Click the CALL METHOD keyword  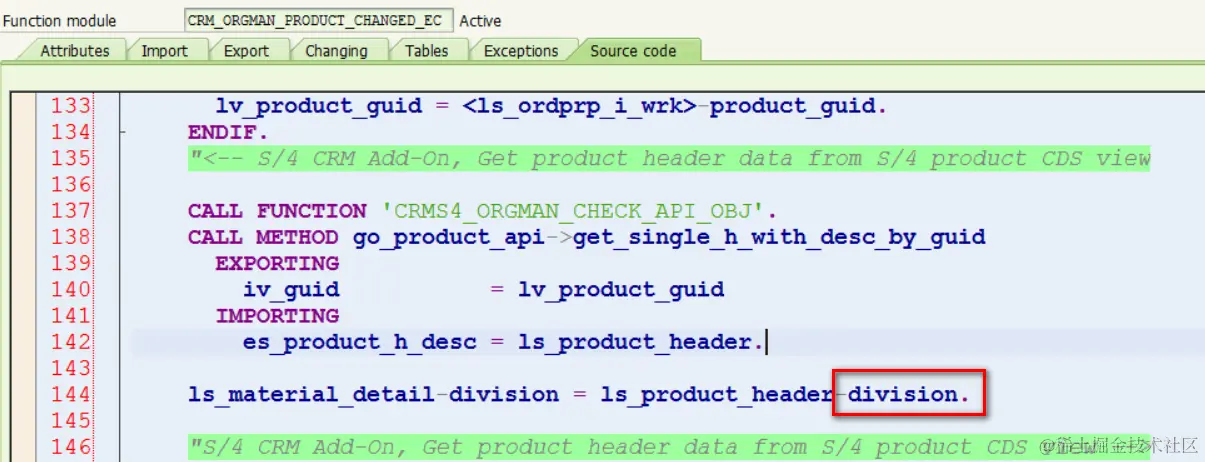[x=263, y=237]
